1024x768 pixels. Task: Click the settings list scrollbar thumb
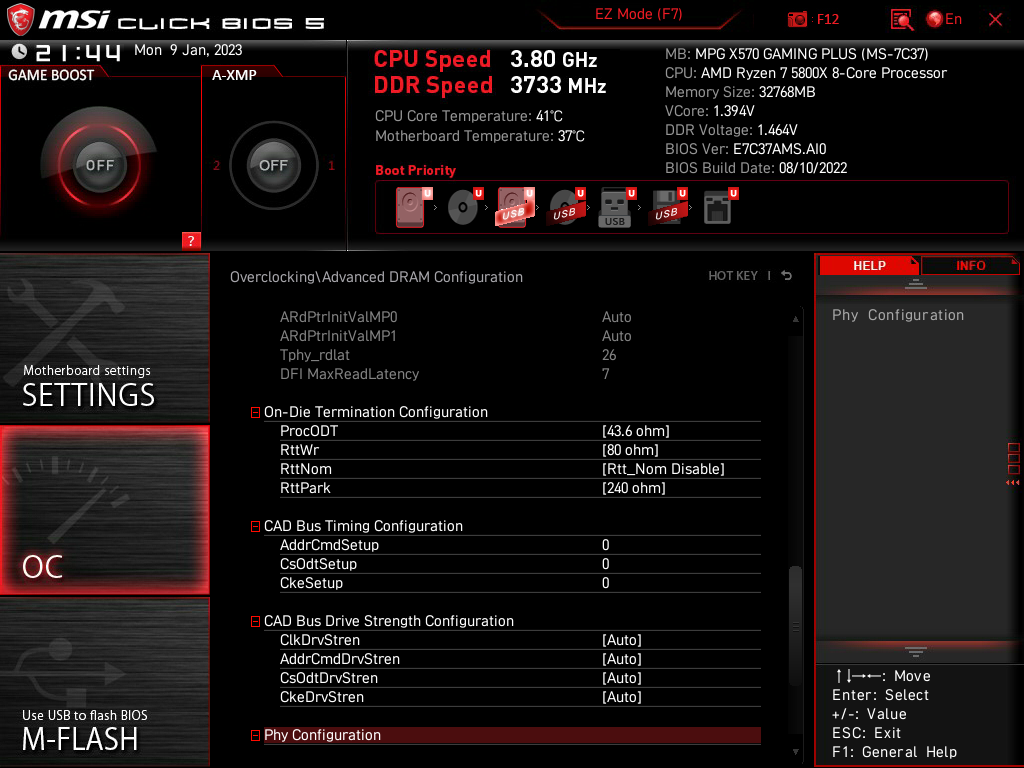(795, 626)
